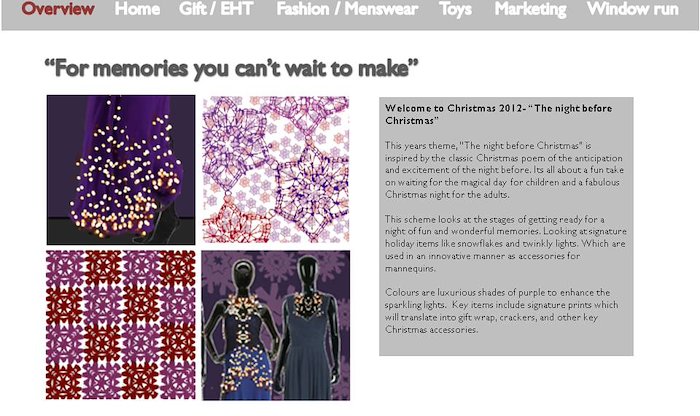Open the Fashion / Menswear section
The width and height of the screenshot is (700, 416).
pos(347,9)
